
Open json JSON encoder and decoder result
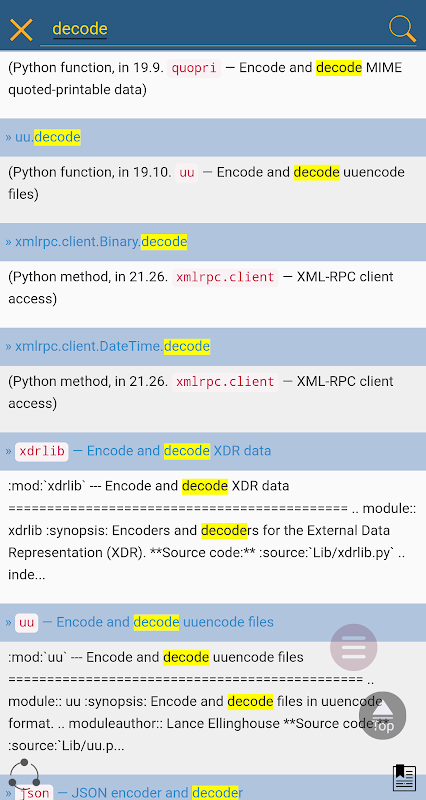coord(130,792)
